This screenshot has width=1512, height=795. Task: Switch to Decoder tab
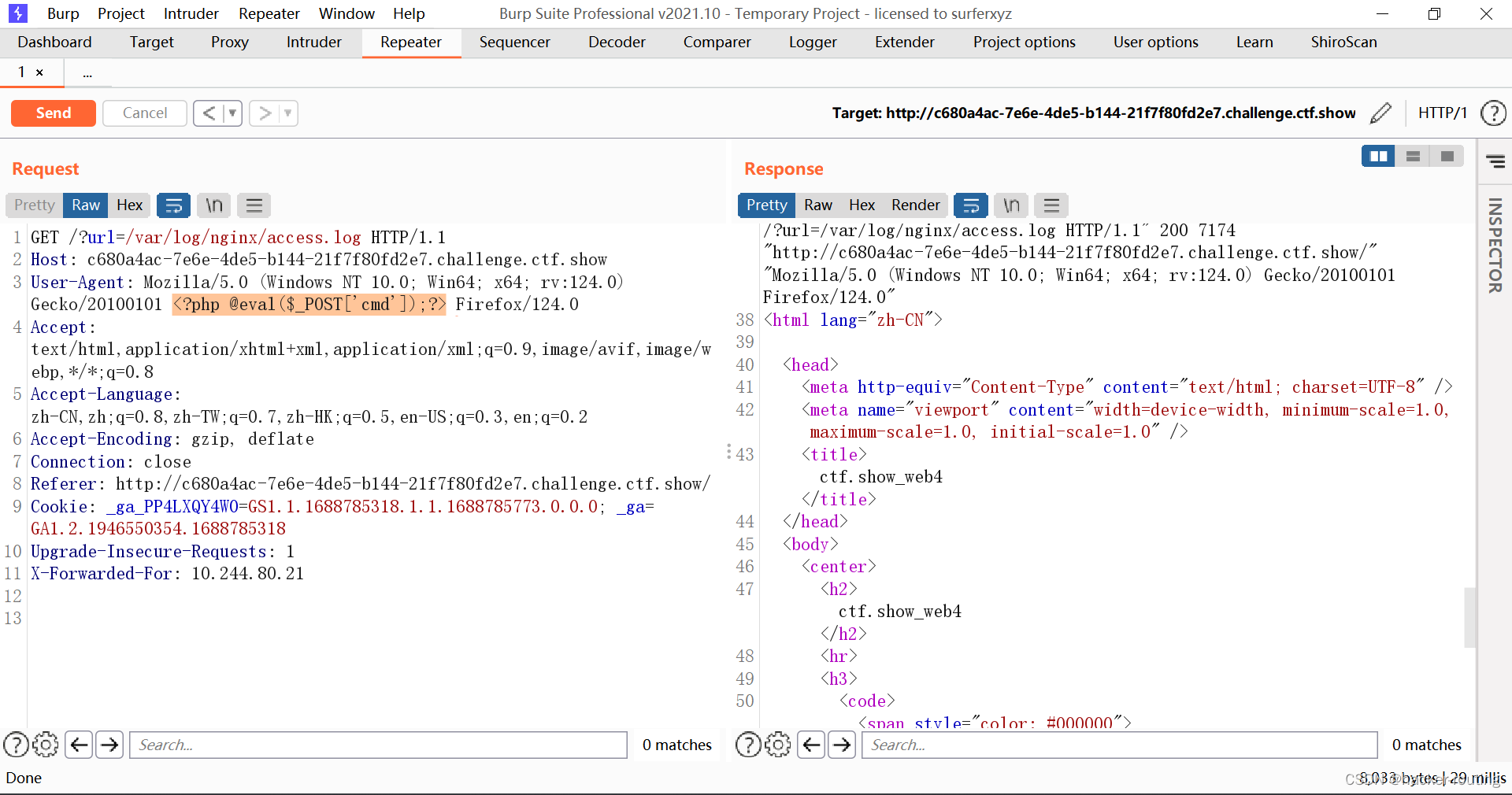617,43
